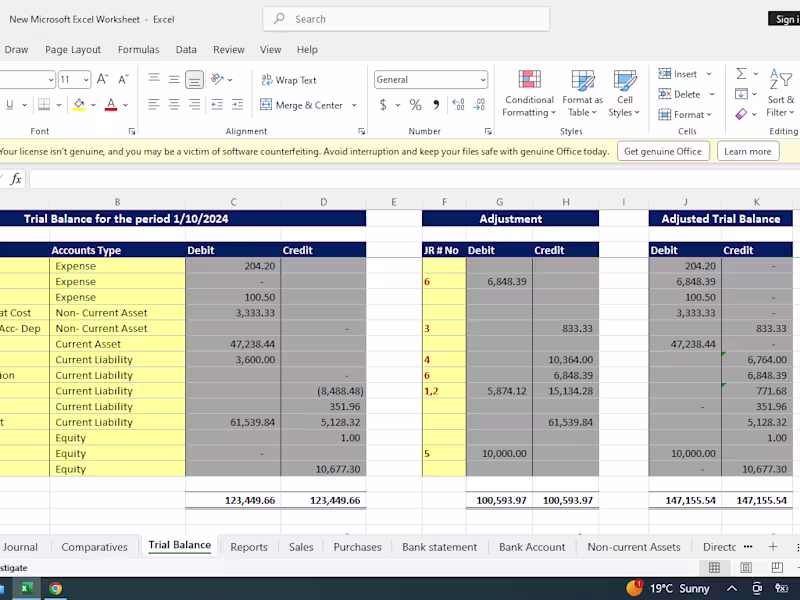The image size is (800, 600).
Task: Apply Percent Style number format
Action: pos(415,105)
